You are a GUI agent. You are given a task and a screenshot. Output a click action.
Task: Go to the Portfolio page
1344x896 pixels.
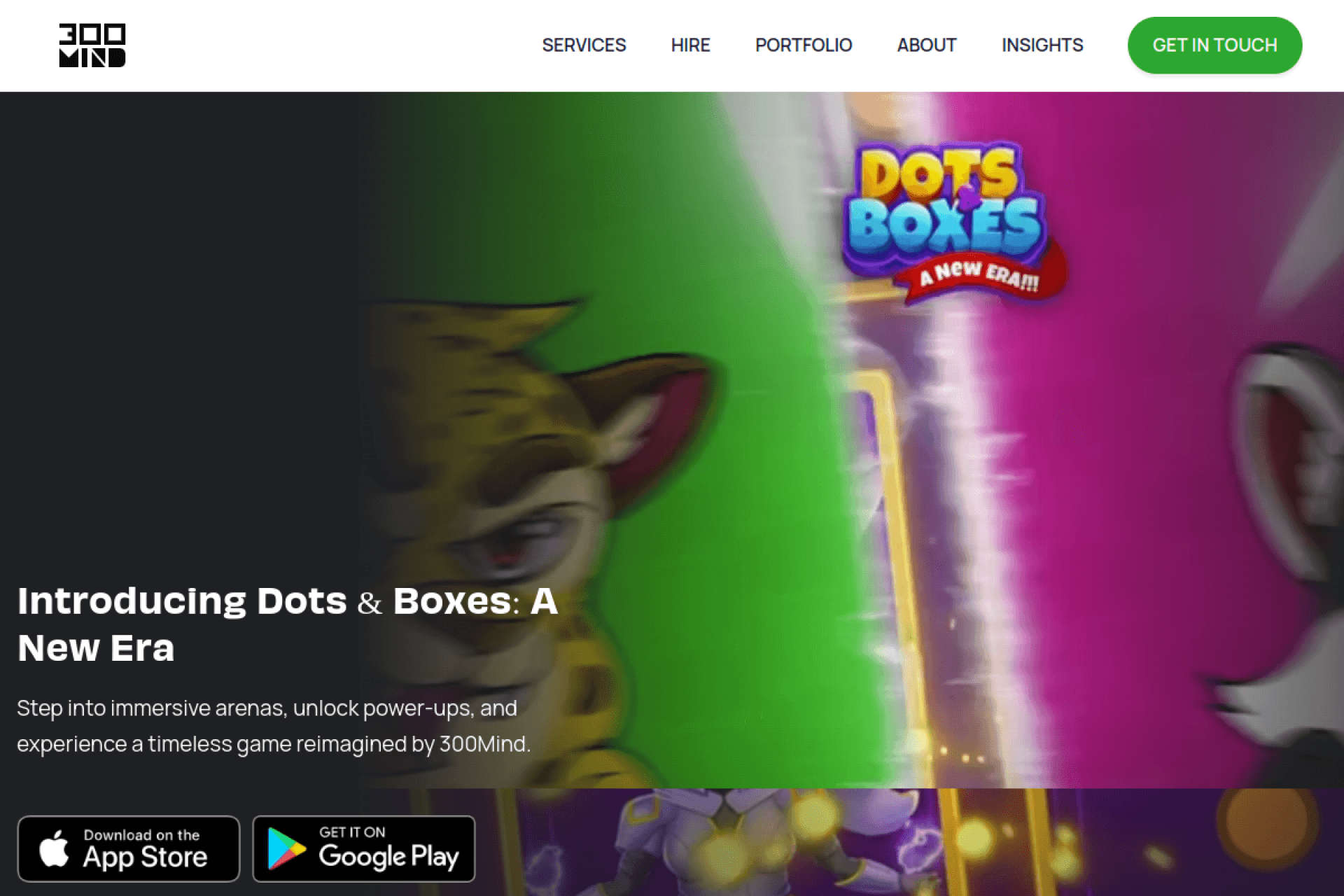804,45
